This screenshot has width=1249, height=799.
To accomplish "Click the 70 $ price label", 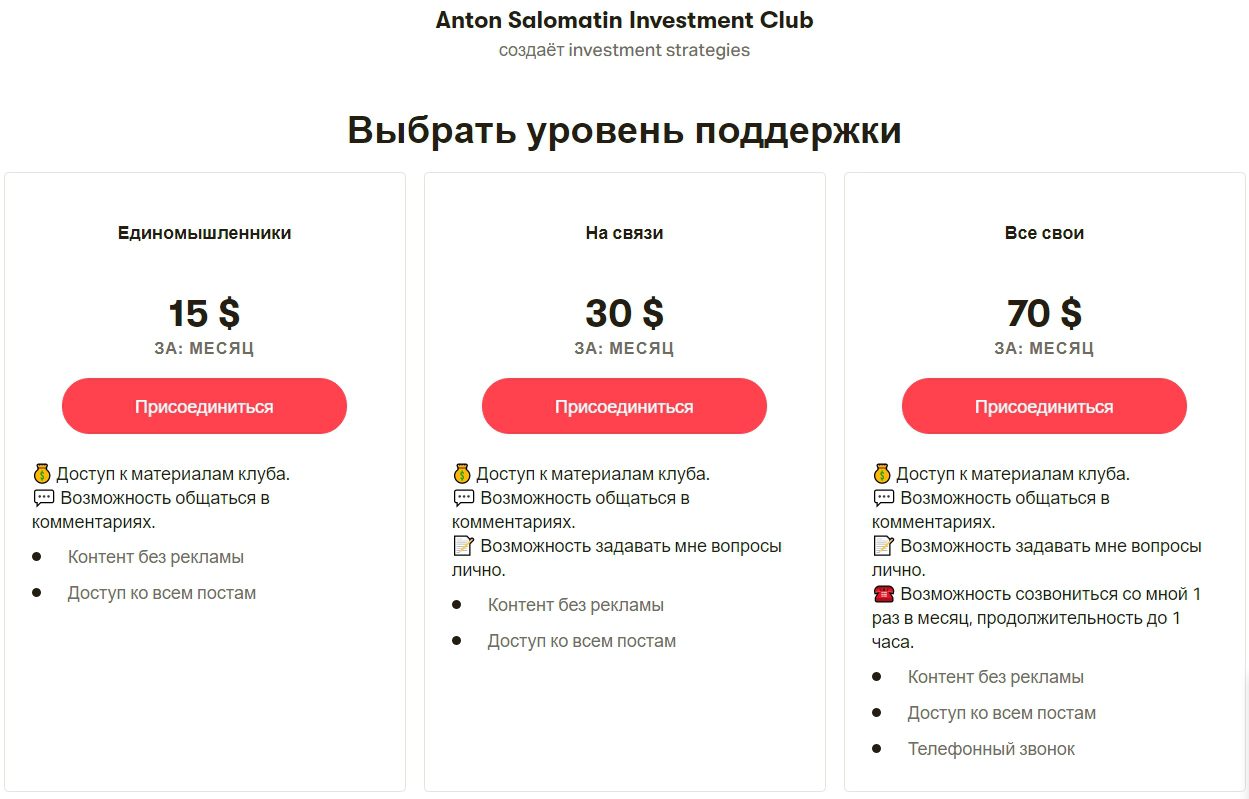I will tap(1044, 313).
